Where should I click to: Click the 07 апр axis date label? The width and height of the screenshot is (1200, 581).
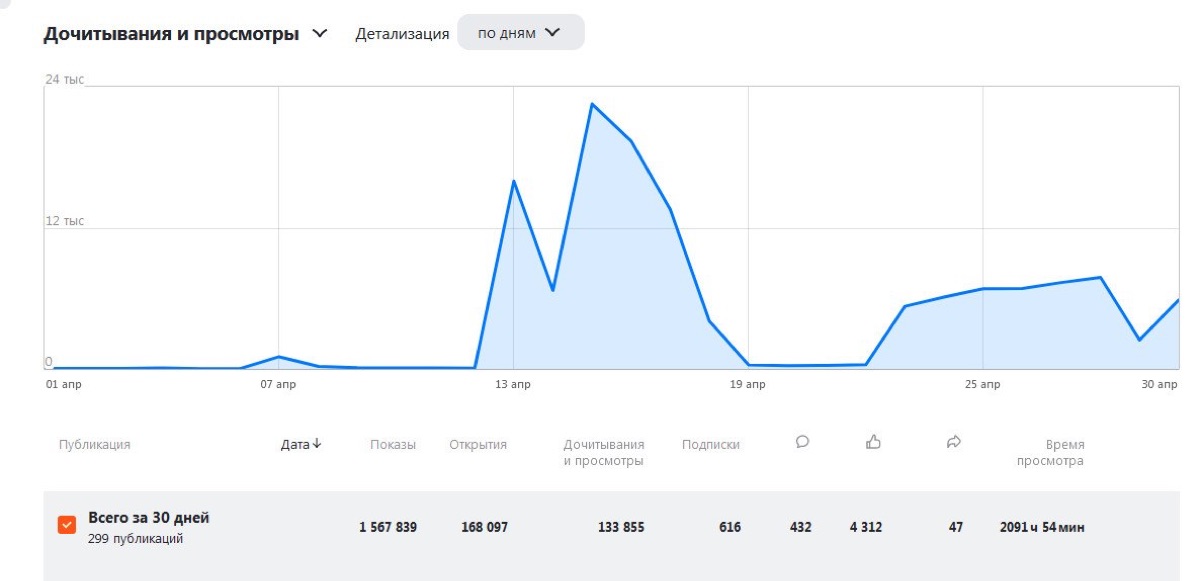[x=278, y=384]
